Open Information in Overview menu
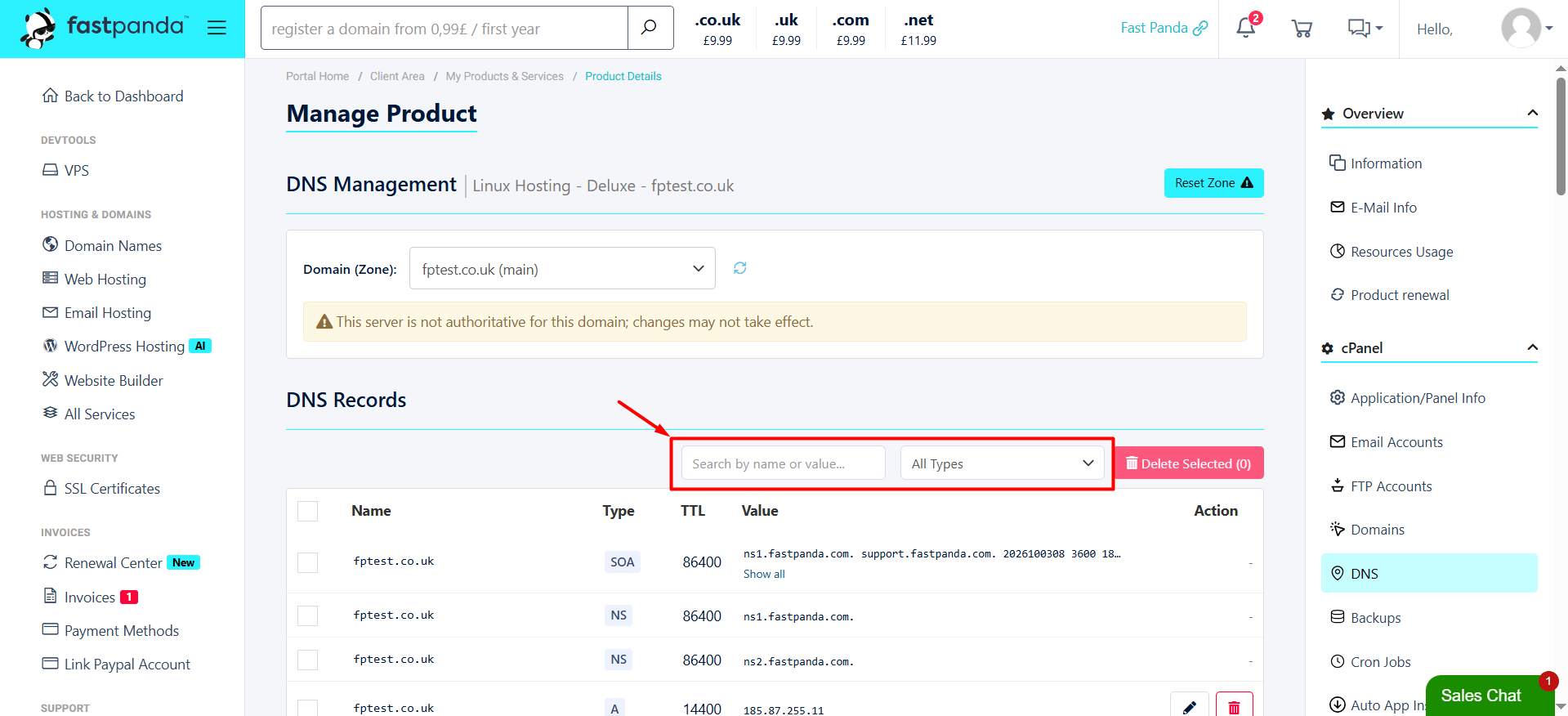This screenshot has height=716, width=1568. (1376, 163)
